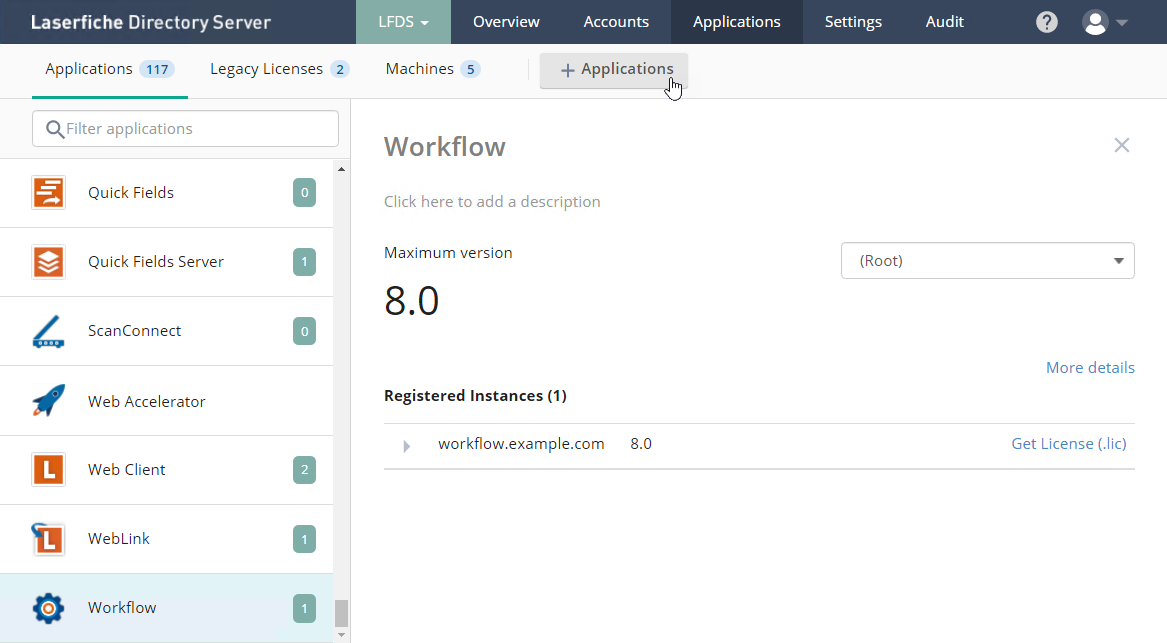
Task: Go to the Overview menu
Action: tap(506, 22)
